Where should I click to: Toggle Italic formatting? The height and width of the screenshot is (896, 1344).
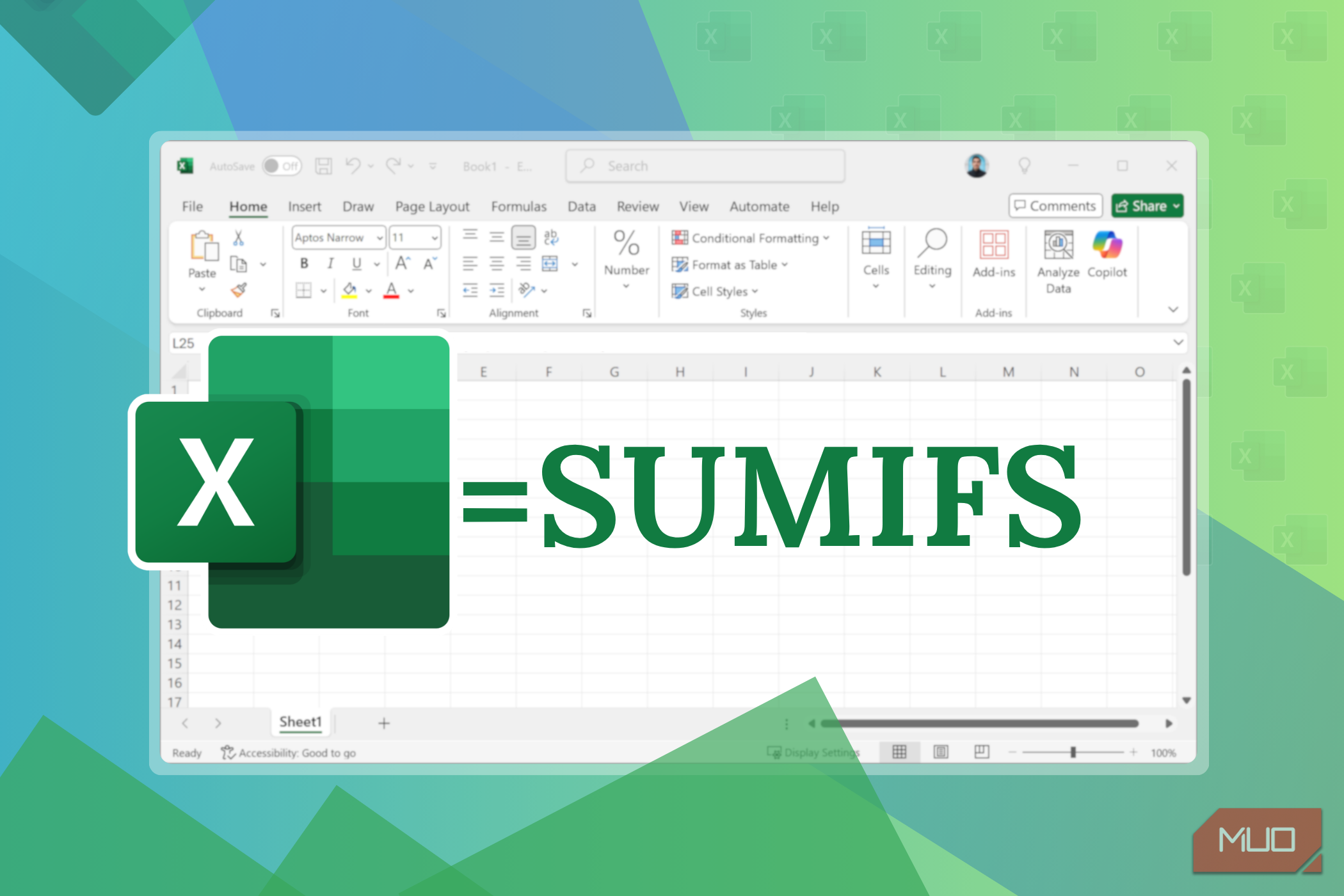[x=330, y=264]
